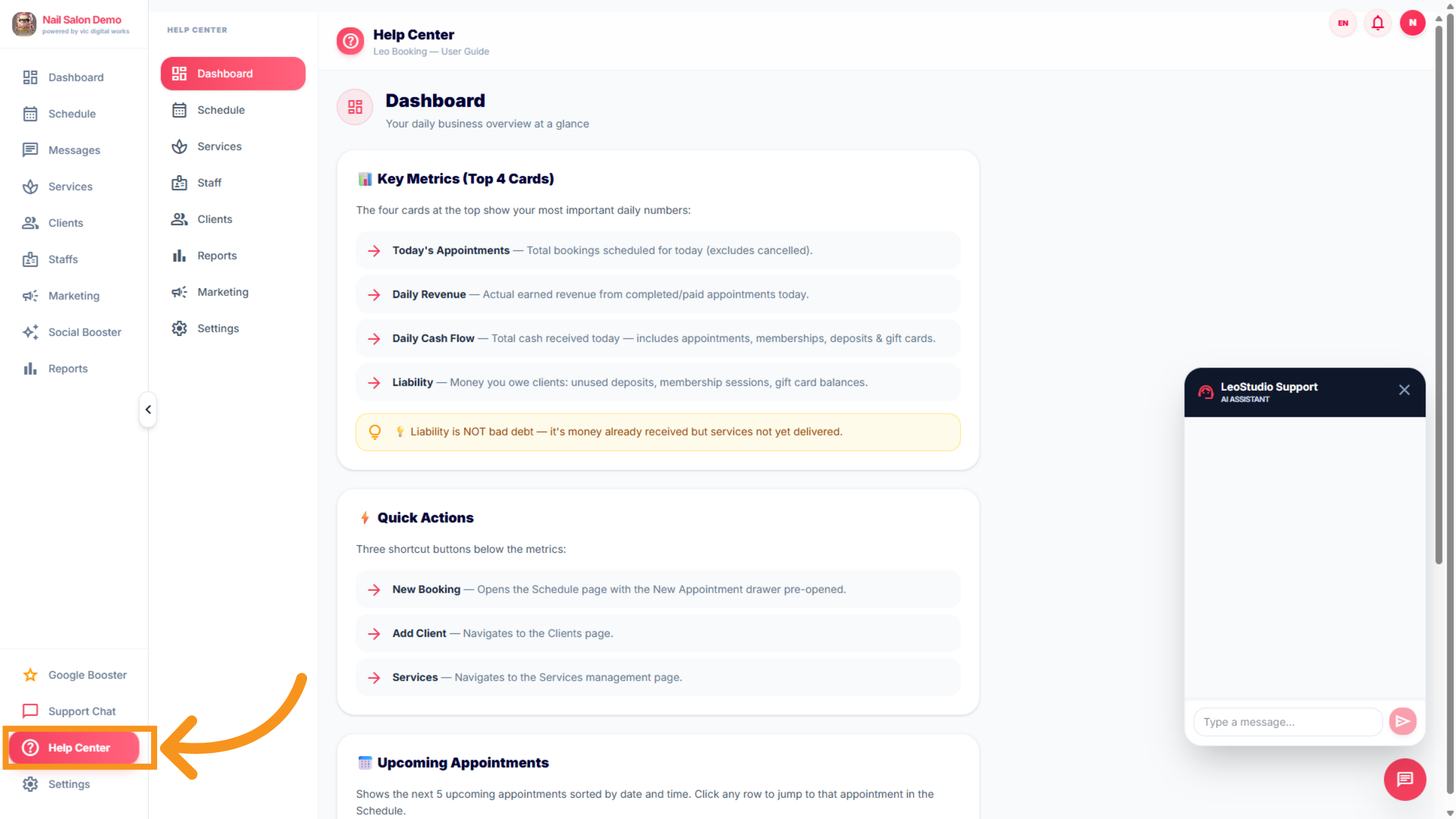Open Social Booster in main sidebar
1456x819 pixels.
coord(84,332)
